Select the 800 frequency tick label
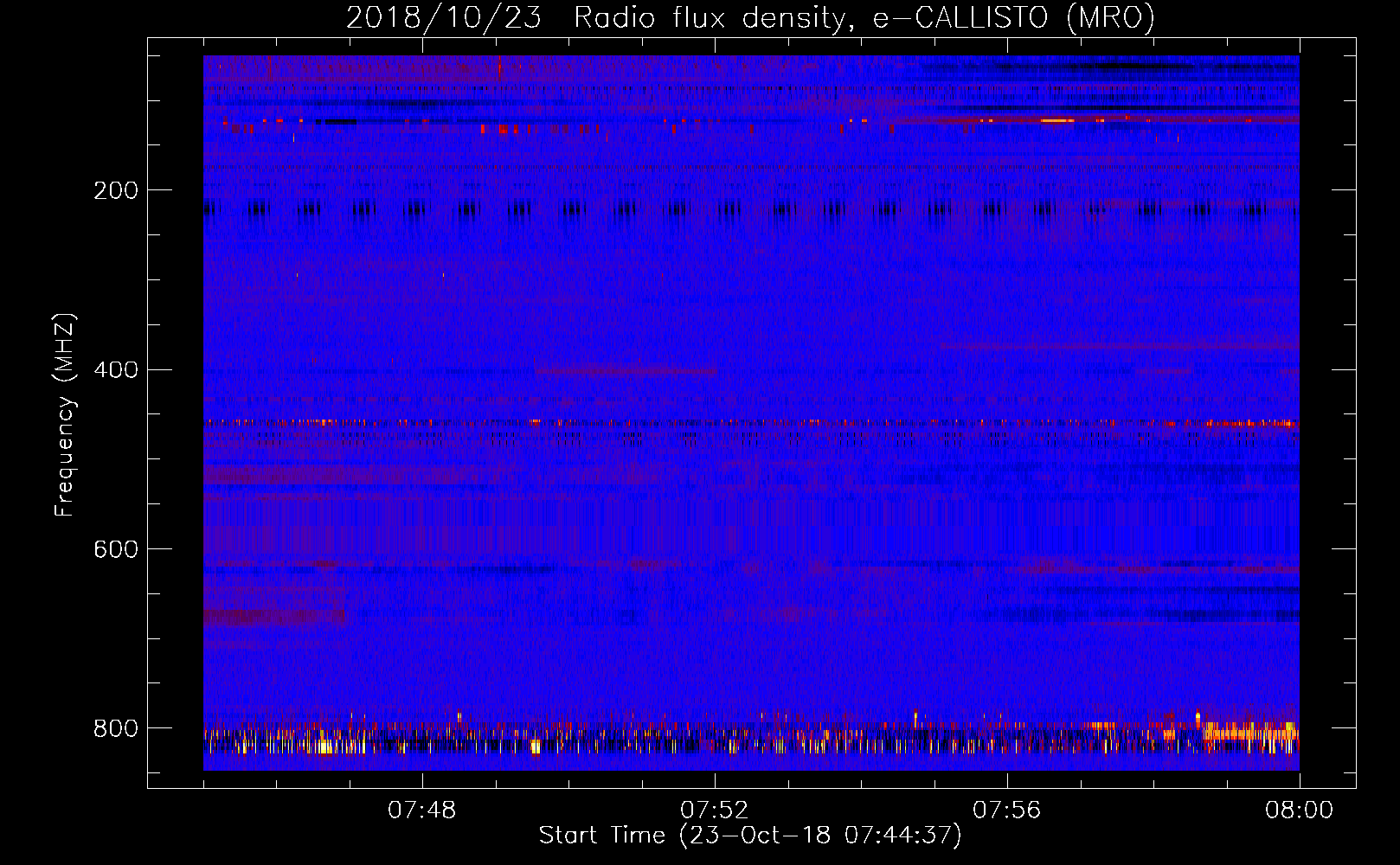1400x865 pixels. coord(116,728)
